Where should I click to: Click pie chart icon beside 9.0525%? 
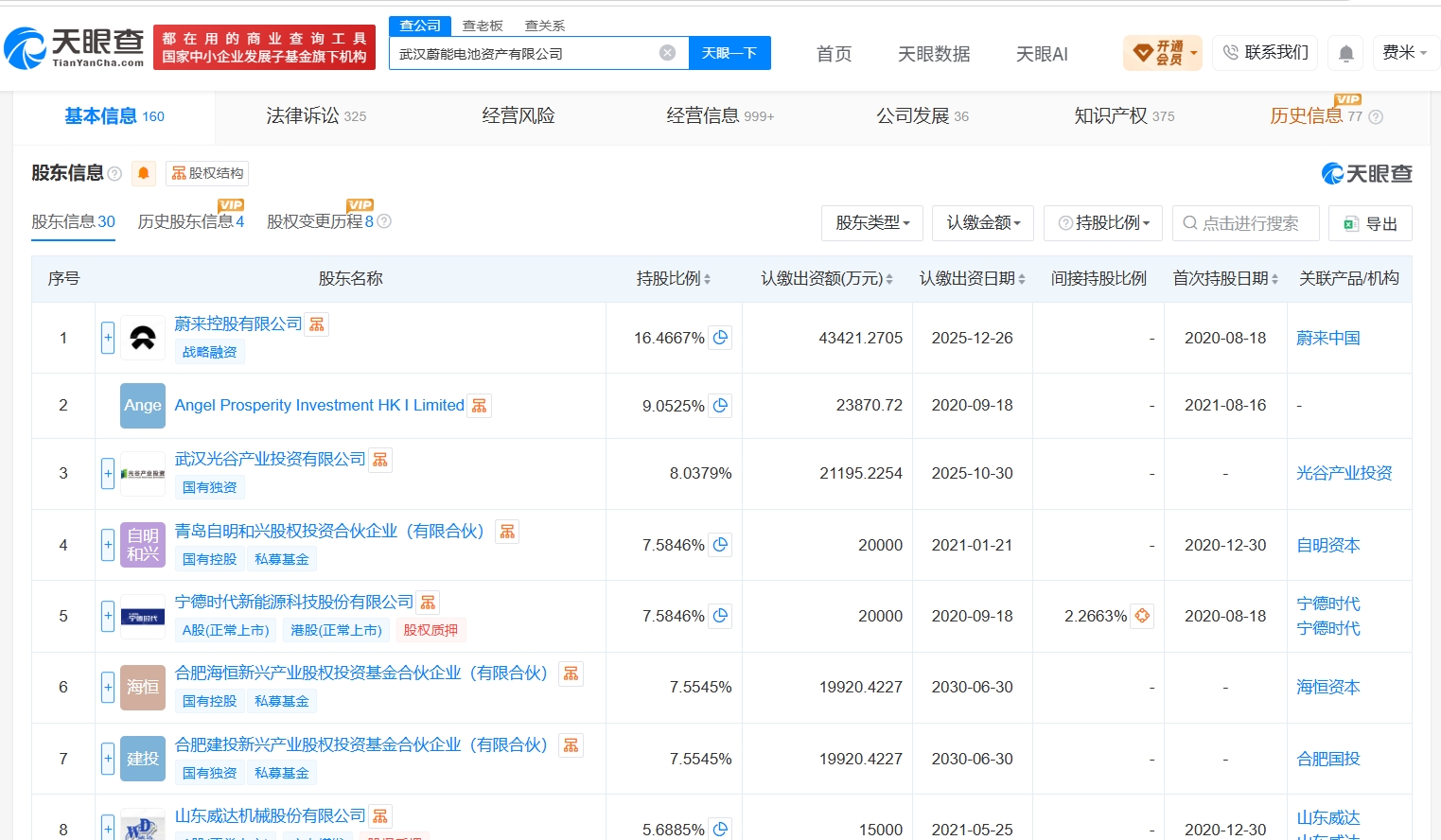pos(721,406)
